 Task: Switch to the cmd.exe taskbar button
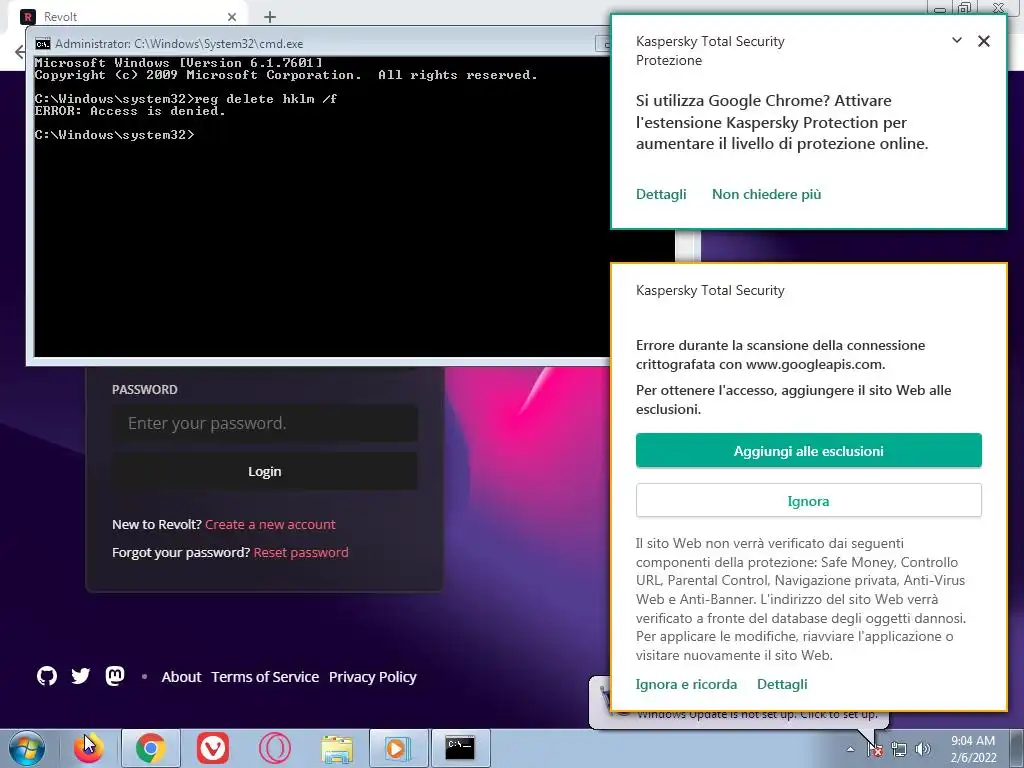coord(460,748)
